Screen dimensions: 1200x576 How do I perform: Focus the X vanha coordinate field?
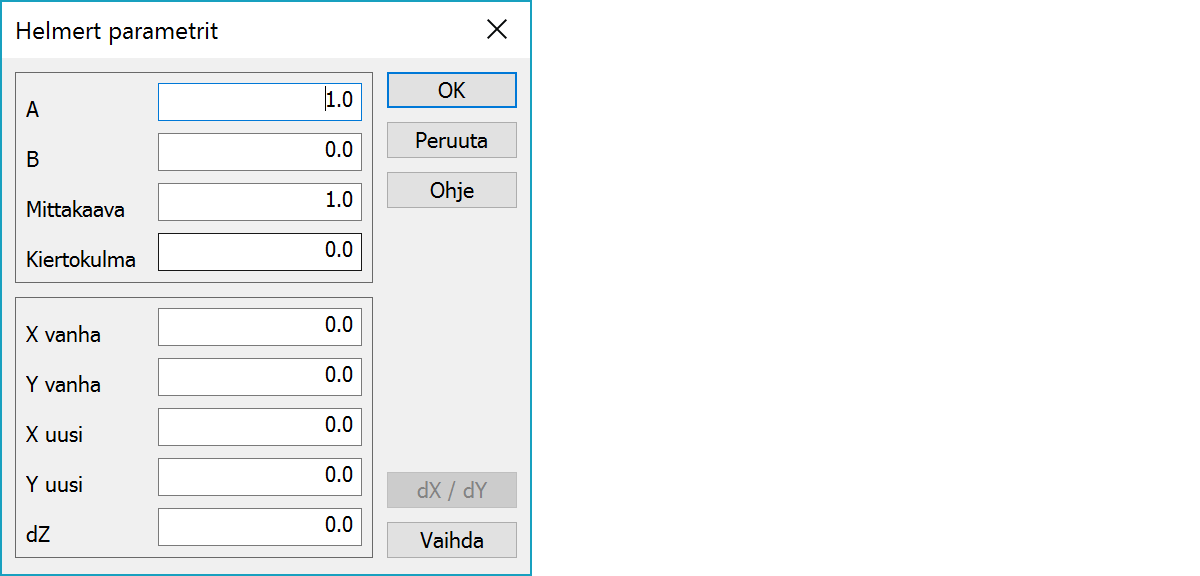point(260,327)
